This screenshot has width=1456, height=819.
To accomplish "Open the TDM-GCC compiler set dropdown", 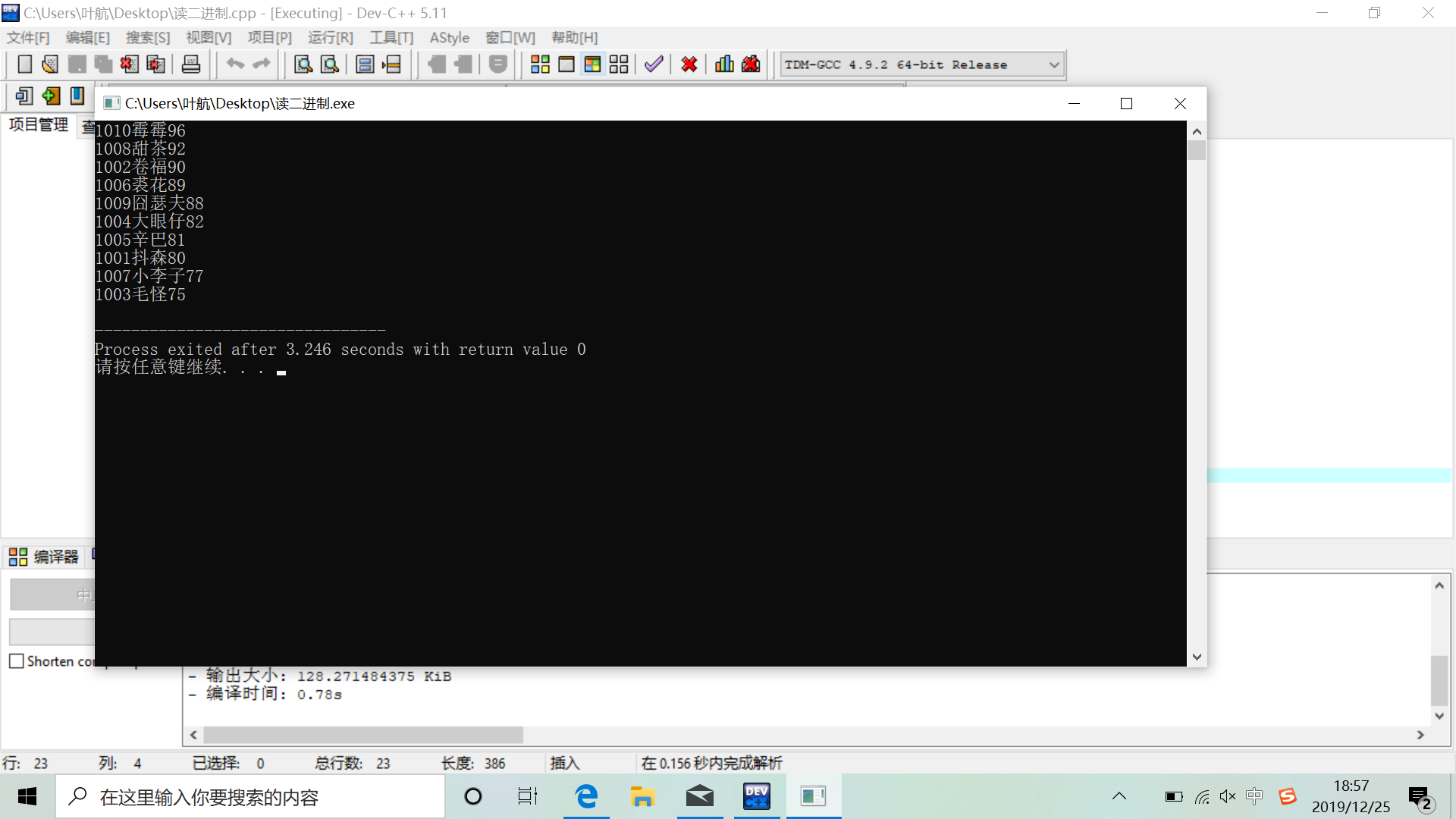I will [1053, 65].
